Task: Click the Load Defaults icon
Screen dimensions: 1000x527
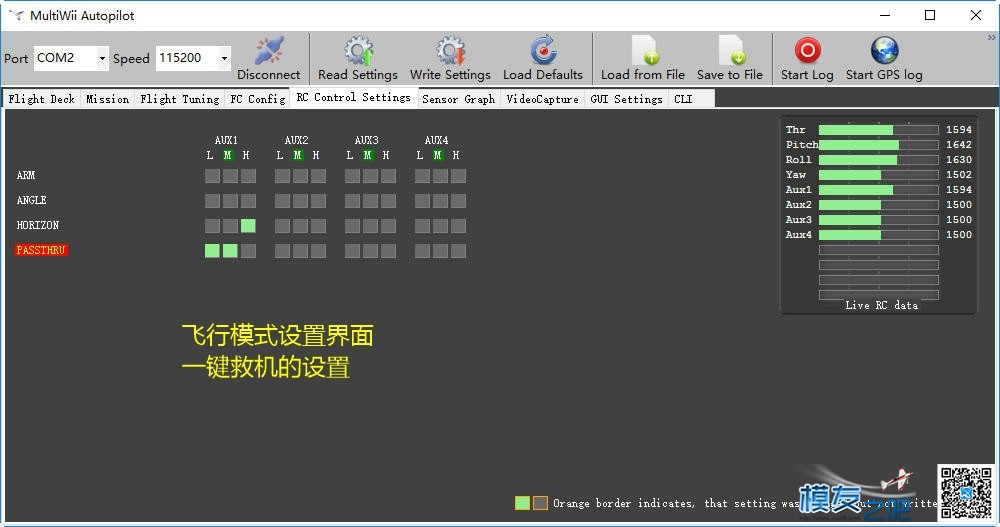Action: [x=543, y=50]
